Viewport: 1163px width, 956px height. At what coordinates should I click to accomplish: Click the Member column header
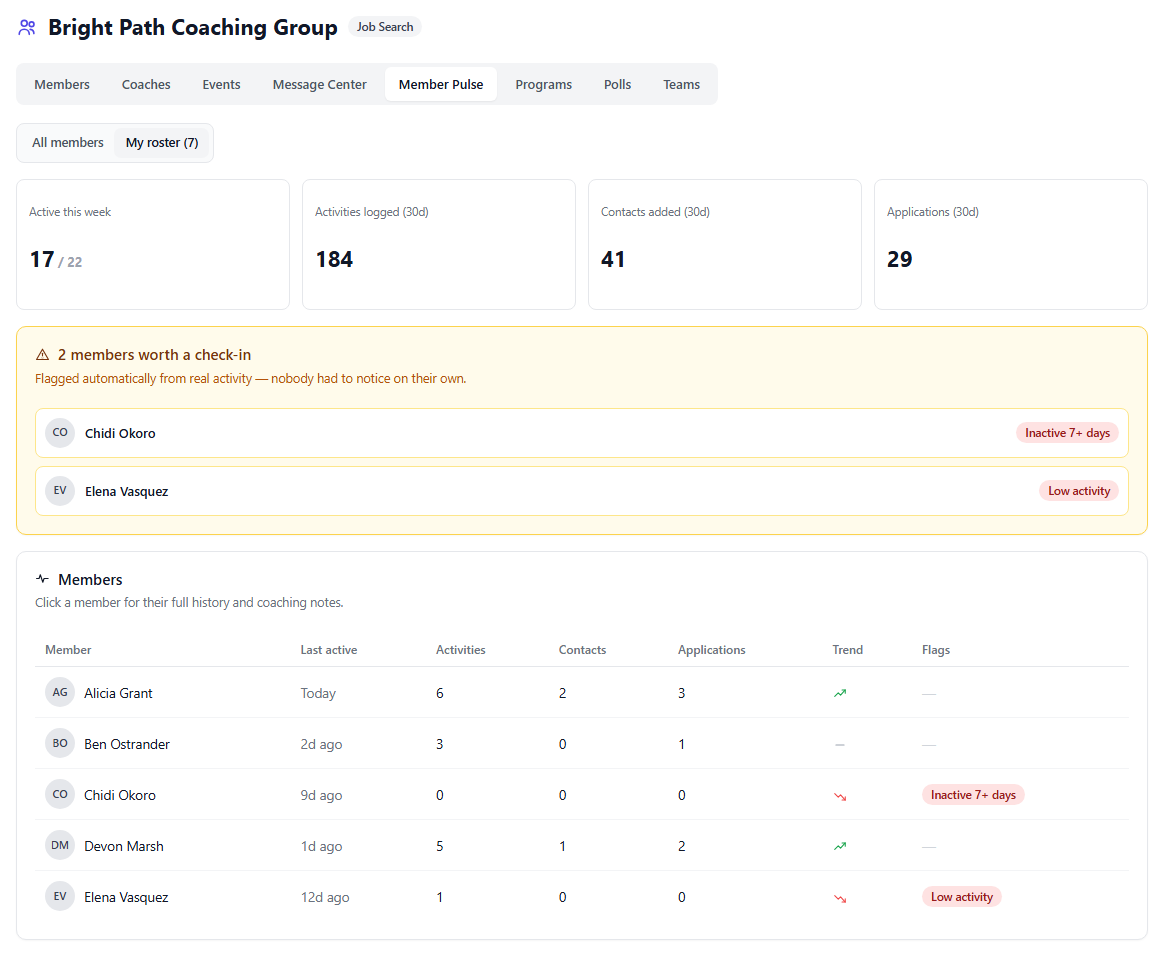click(68, 650)
